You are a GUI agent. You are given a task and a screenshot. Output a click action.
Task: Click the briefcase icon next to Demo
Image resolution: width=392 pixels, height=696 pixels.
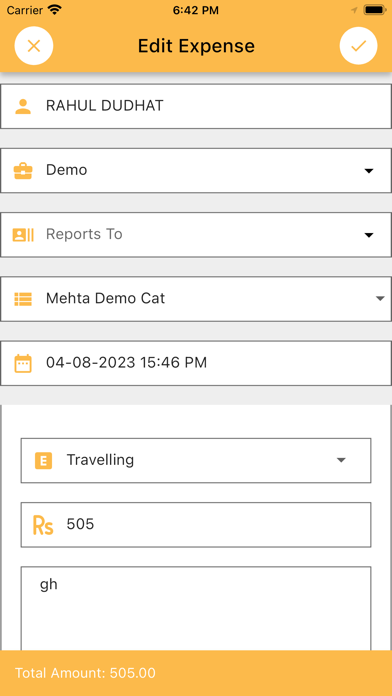[23, 170]
